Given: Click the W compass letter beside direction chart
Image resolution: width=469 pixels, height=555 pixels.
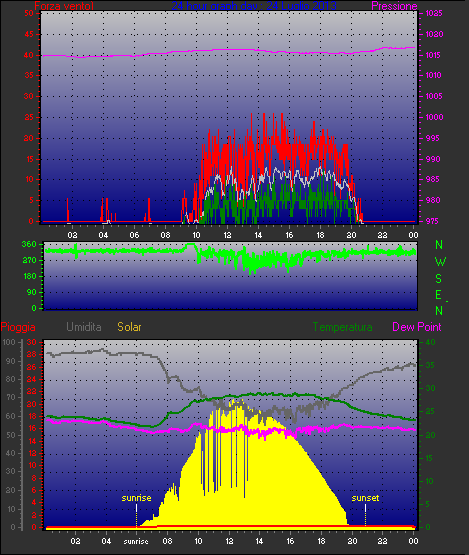Looking at the screenshot, I should 440,262.
